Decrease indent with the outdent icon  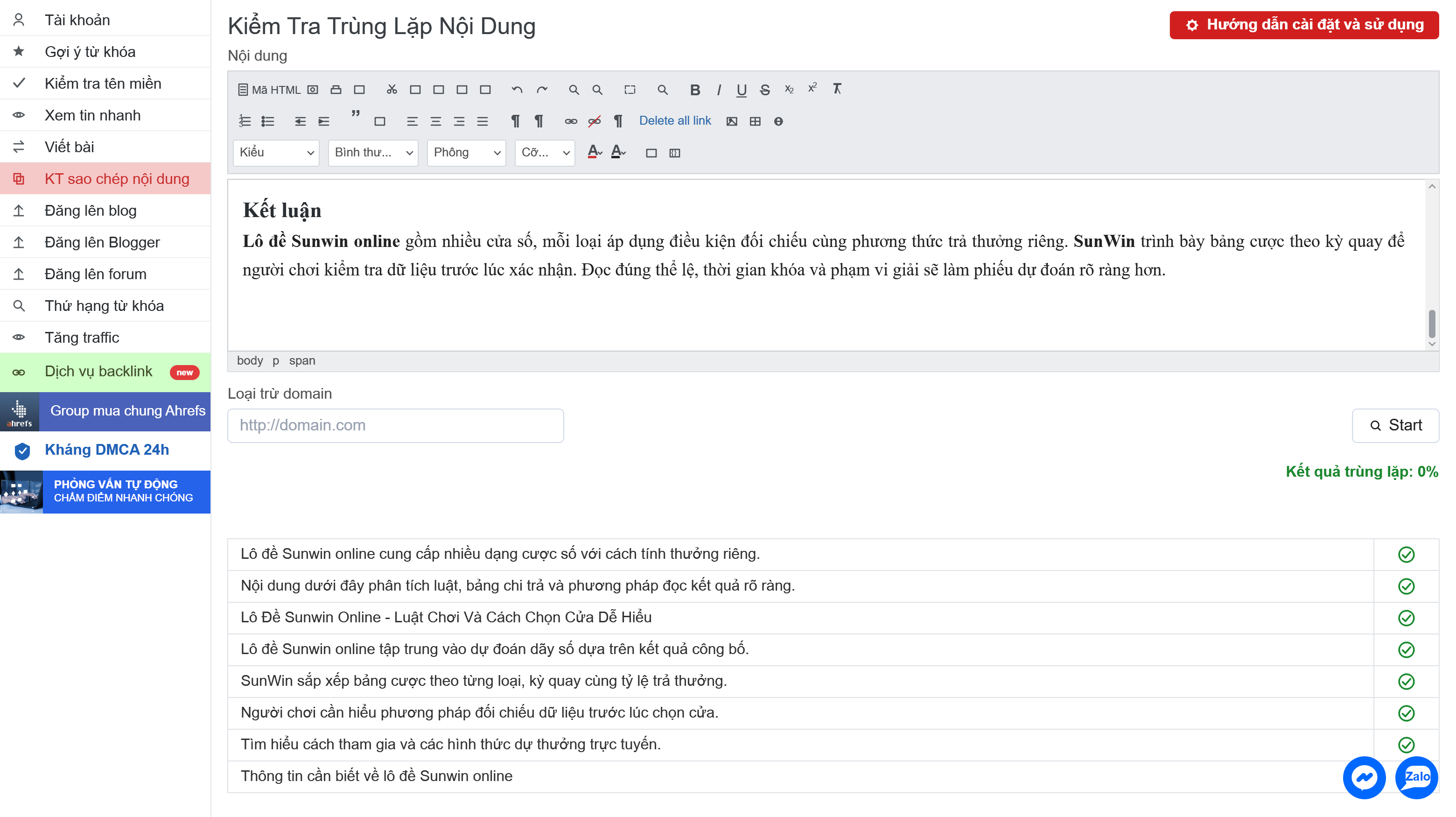[300, 121]
